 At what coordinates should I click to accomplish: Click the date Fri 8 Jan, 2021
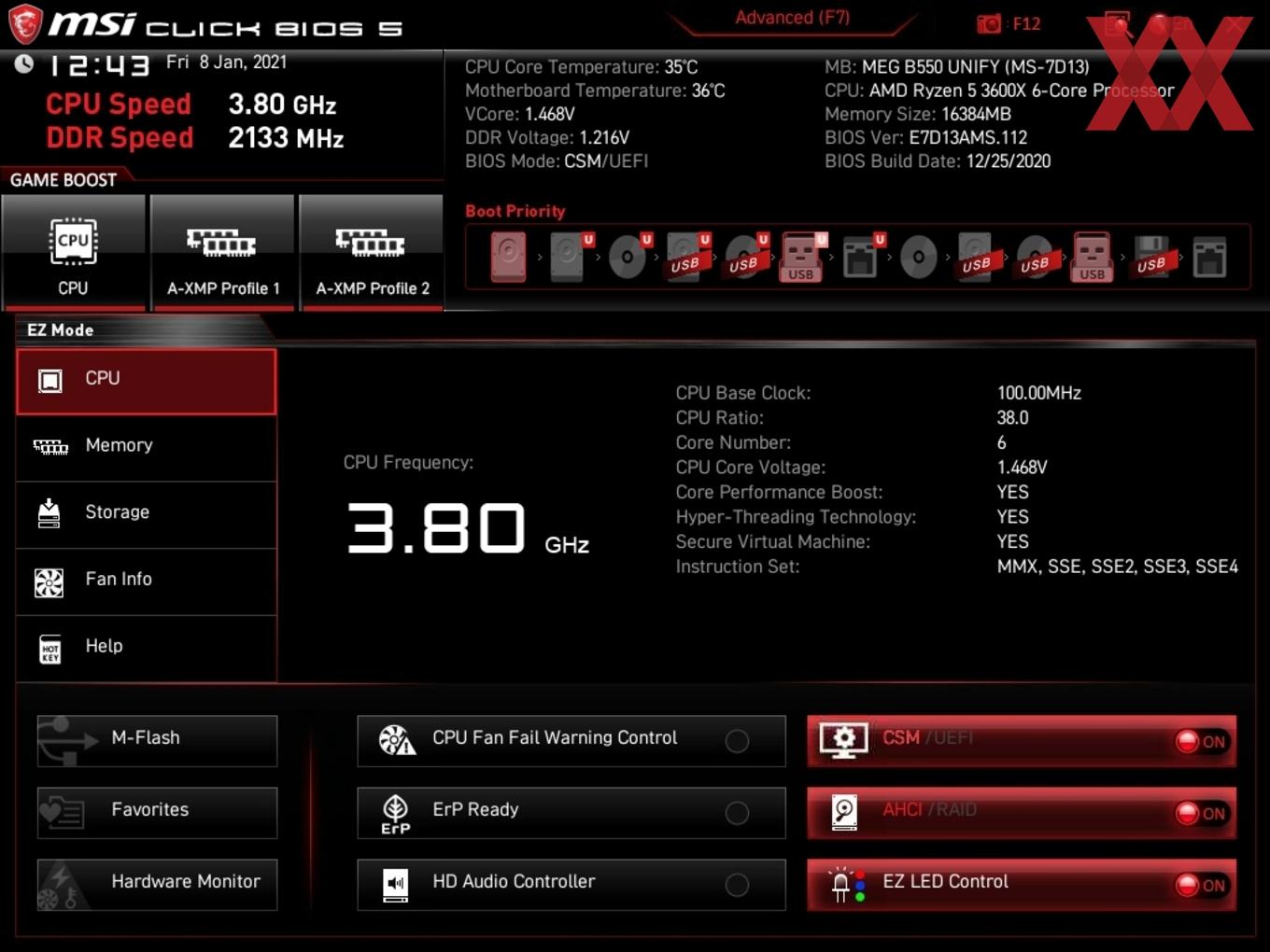click(226, 62)
